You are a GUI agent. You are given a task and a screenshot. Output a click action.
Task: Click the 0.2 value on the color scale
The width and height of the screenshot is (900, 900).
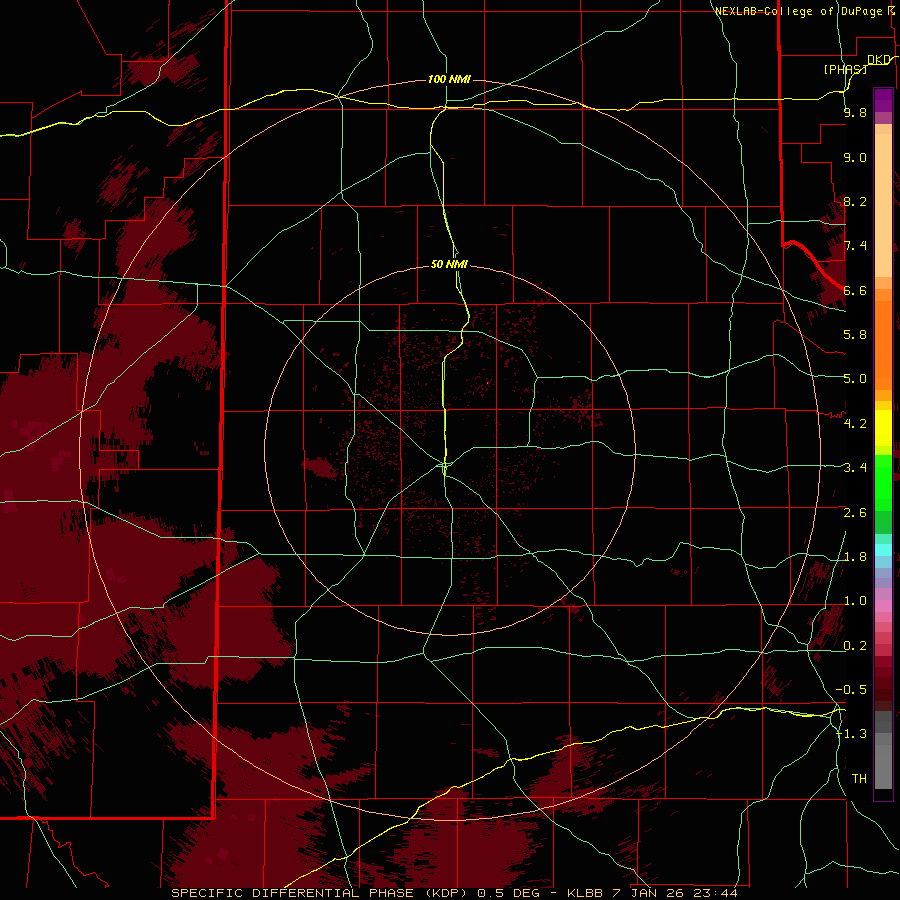point(855,646)
